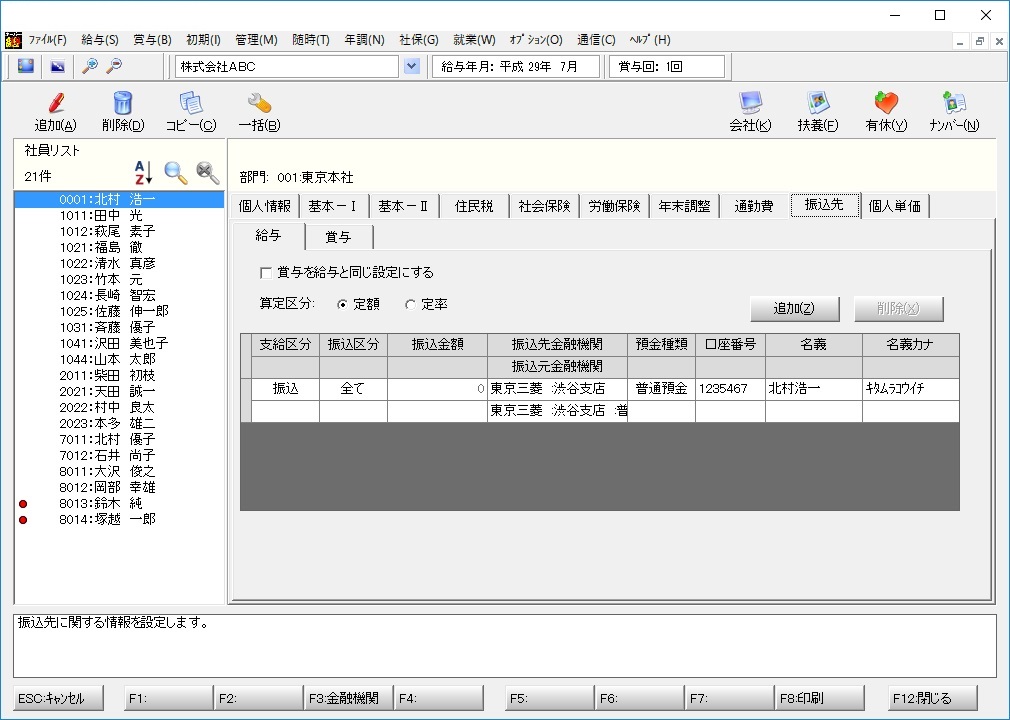This screenshot has width=1010, height=720.
Task: Click the cancel-search magnifier icon with X
Action: [207, 173]
